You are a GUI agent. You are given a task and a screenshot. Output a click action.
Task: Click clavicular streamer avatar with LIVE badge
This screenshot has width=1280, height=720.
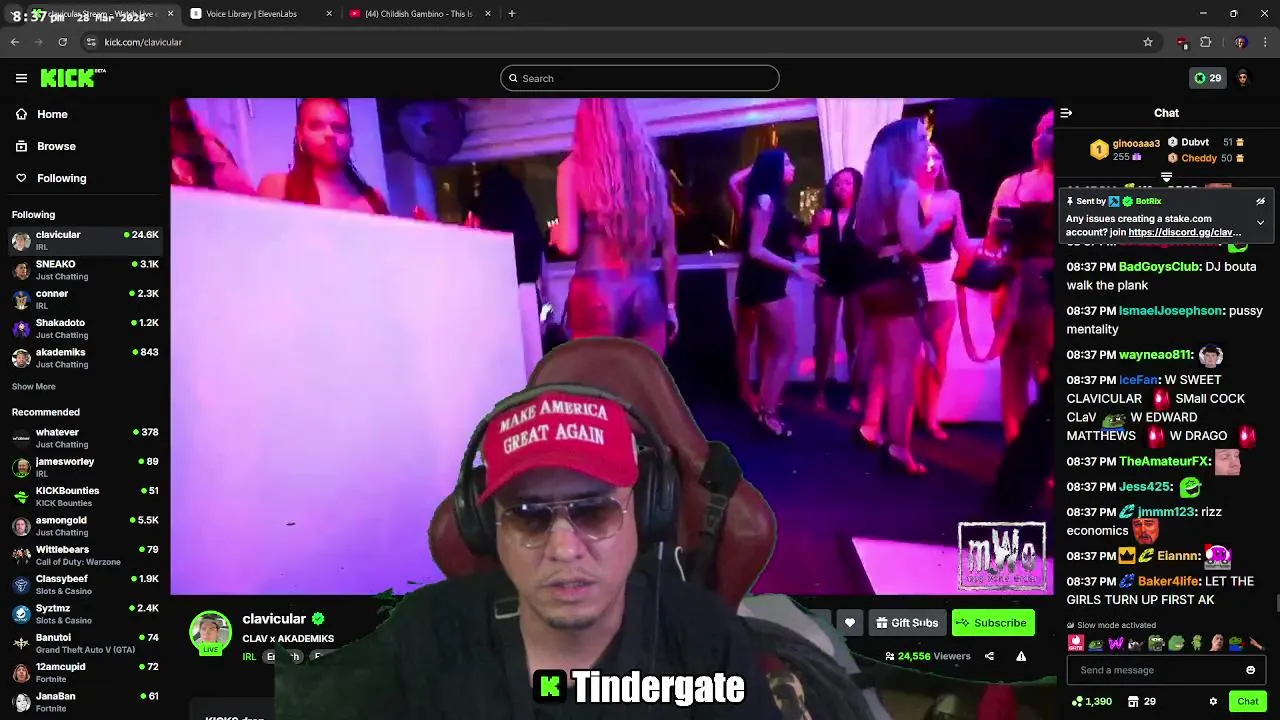[x=210, y=633]
